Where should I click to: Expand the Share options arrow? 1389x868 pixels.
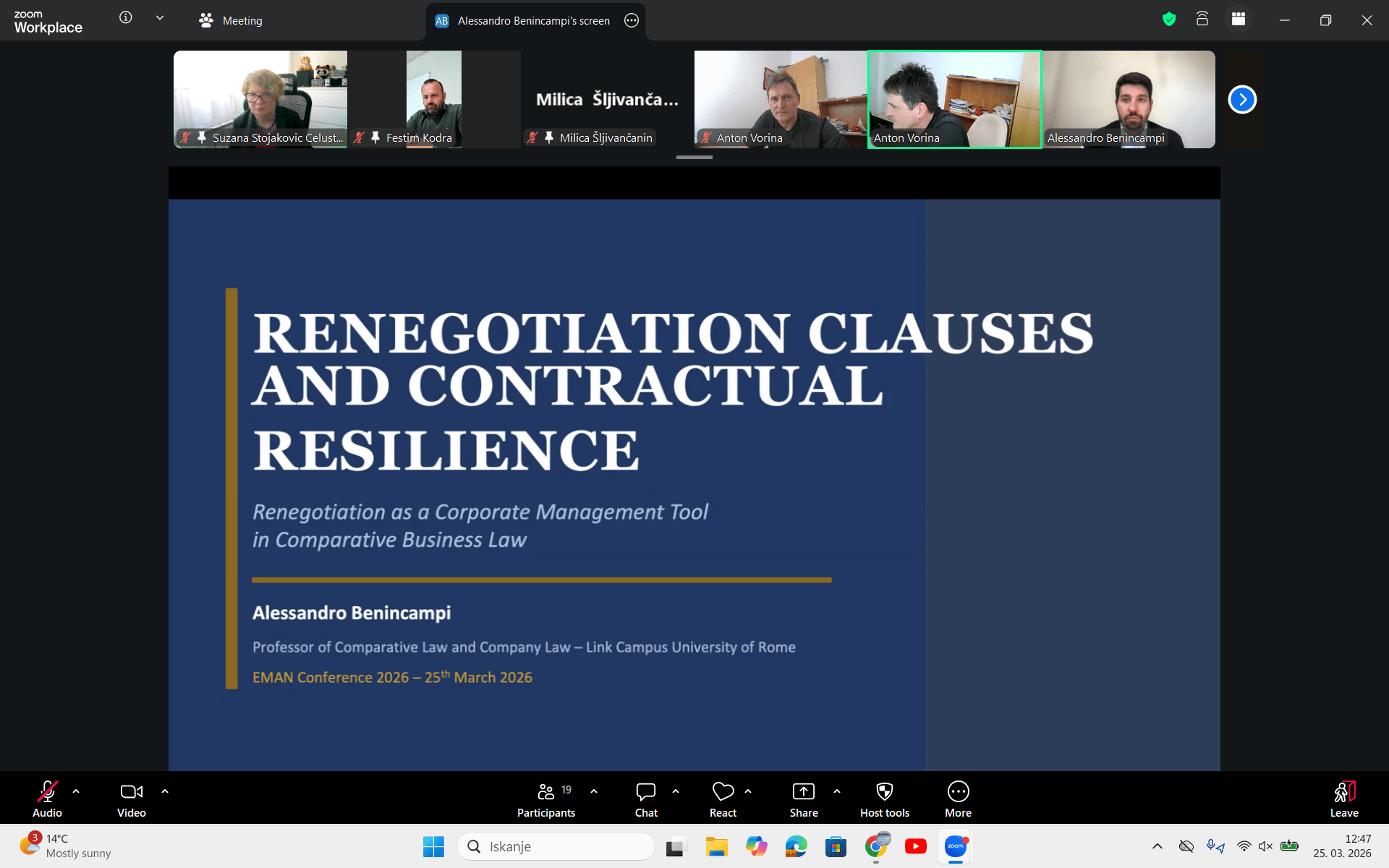(x=837, y=791)
